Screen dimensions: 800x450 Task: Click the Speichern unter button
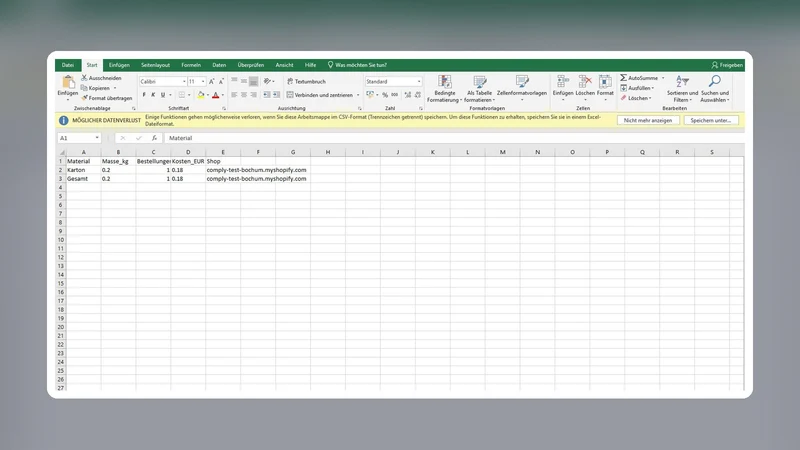pos(711,120)
